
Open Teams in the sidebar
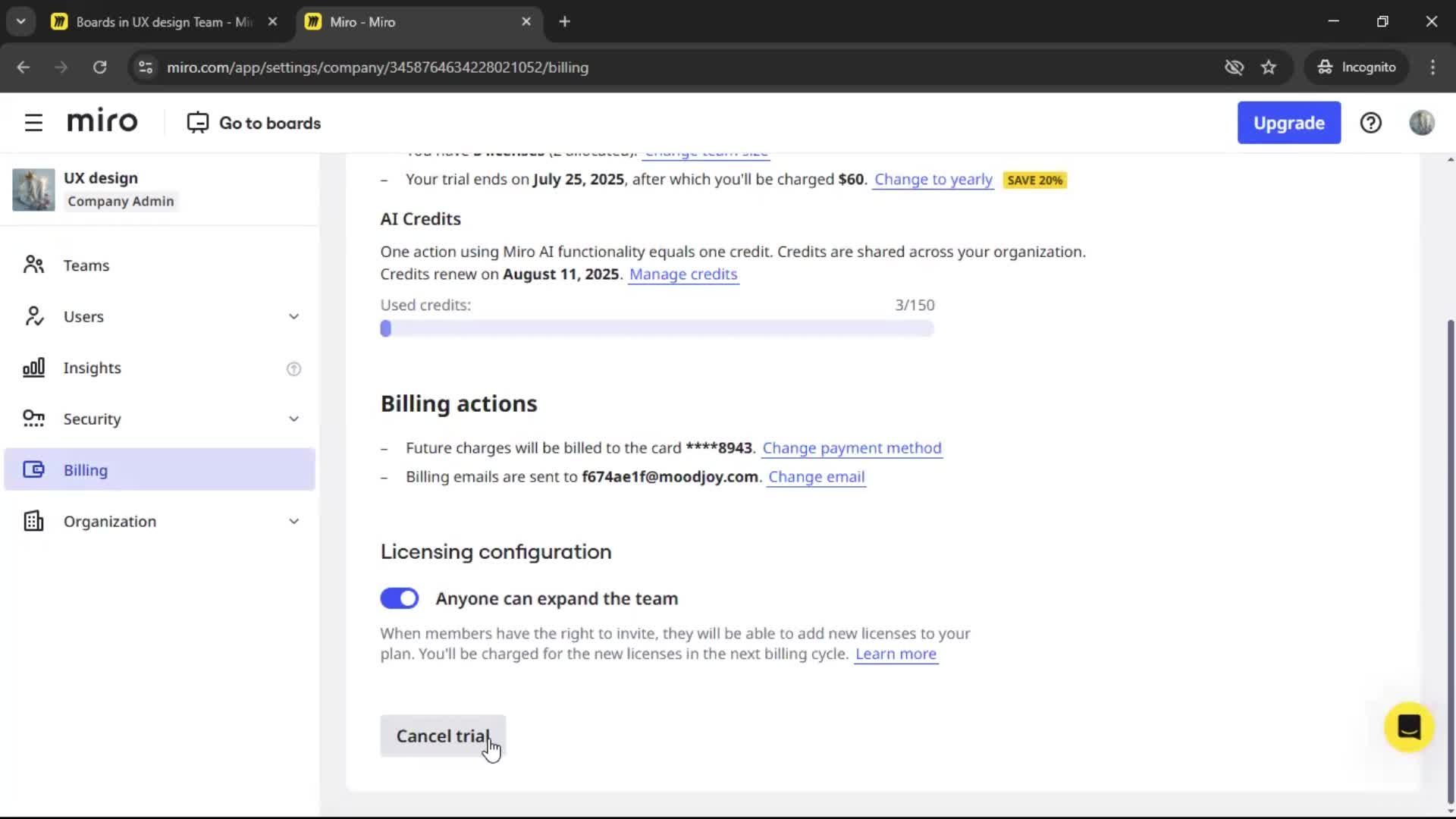click(159, 265)
